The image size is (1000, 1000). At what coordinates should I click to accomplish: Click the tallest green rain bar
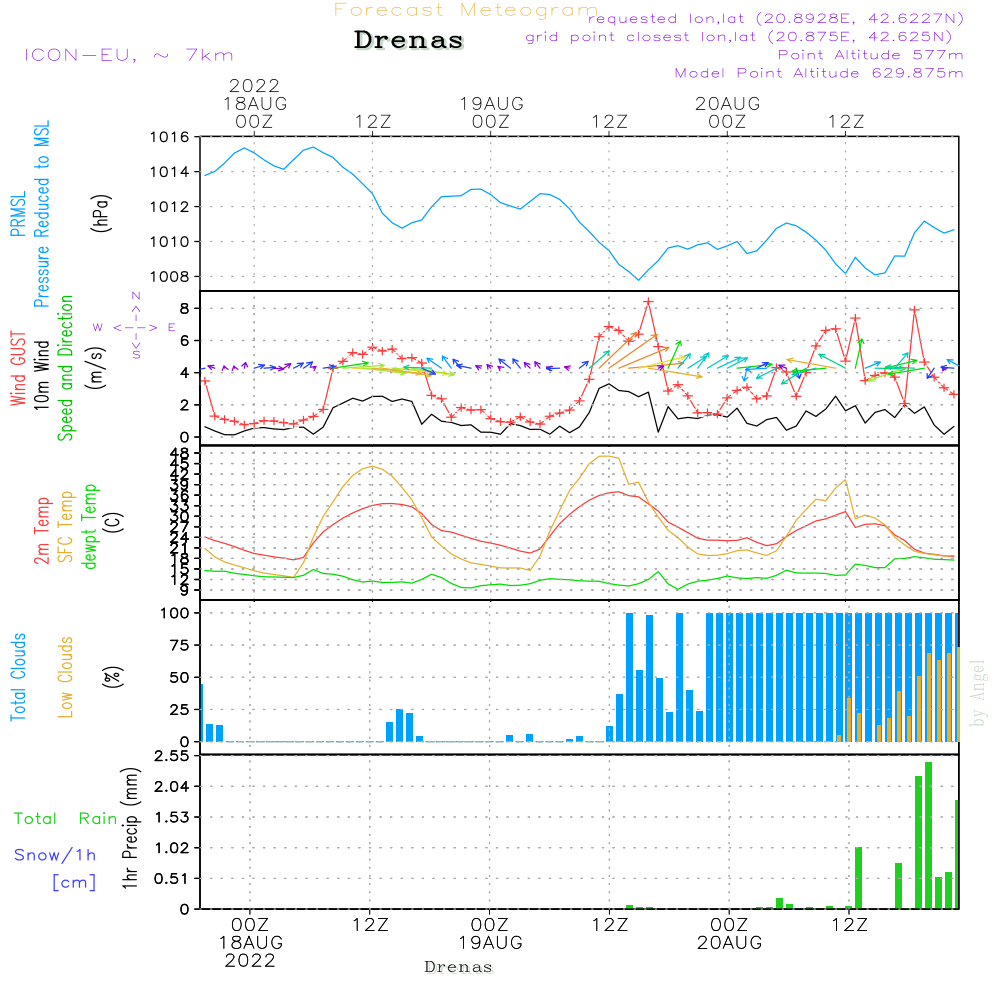pos(929,835)
